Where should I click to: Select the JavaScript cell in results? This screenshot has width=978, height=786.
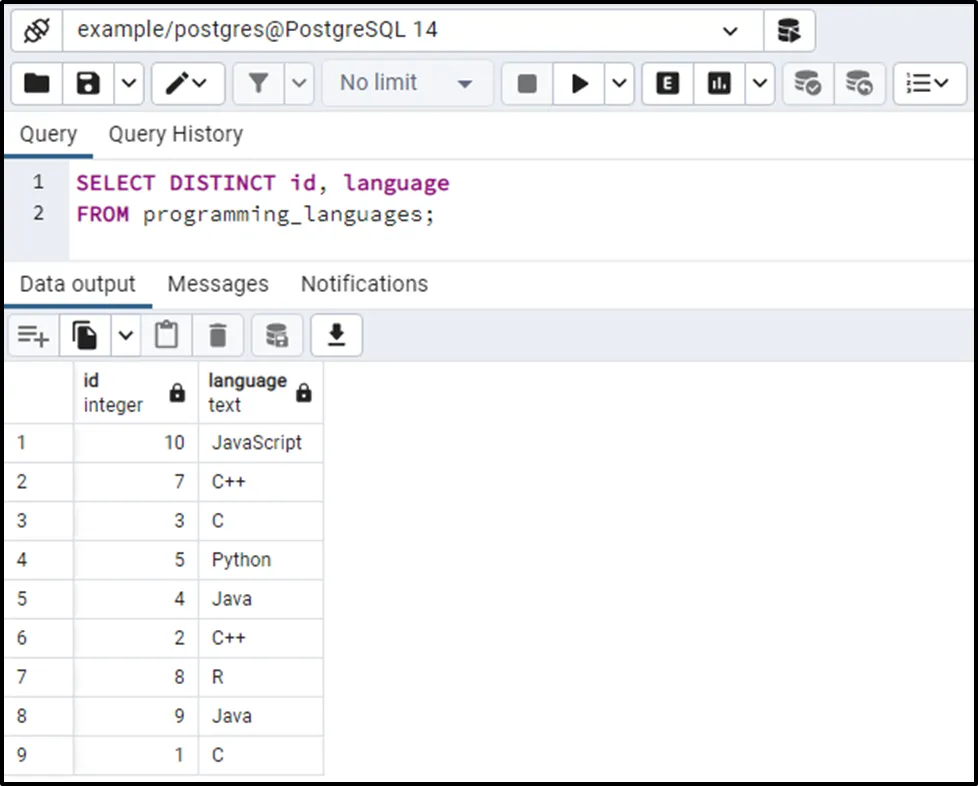[258, 442]
